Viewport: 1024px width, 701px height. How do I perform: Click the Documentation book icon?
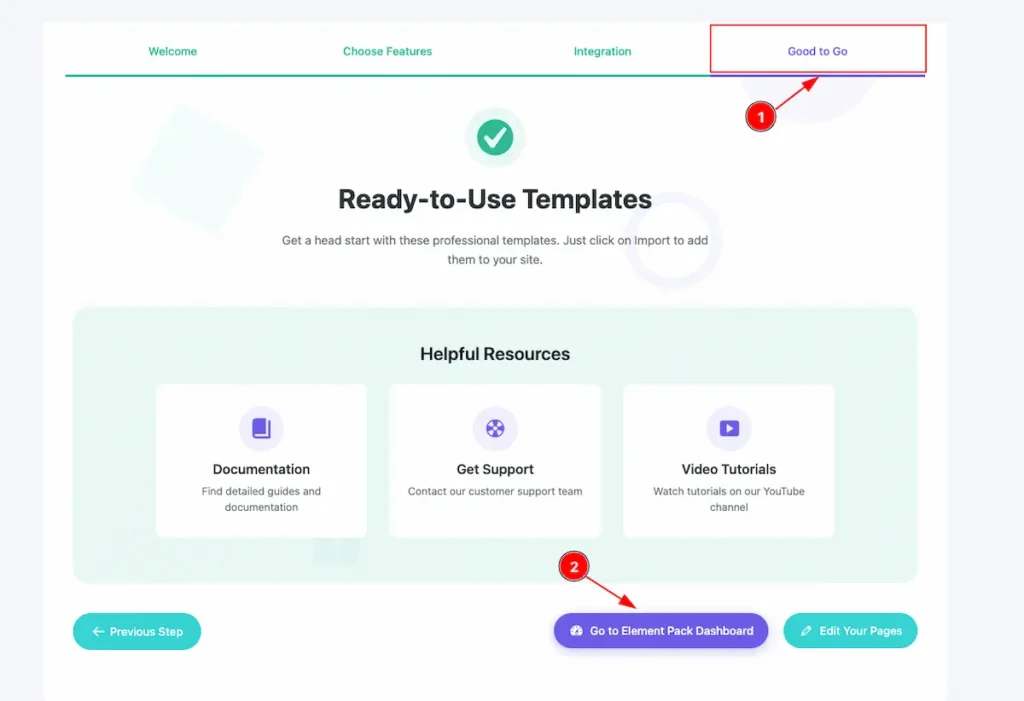tap(261, 428)
